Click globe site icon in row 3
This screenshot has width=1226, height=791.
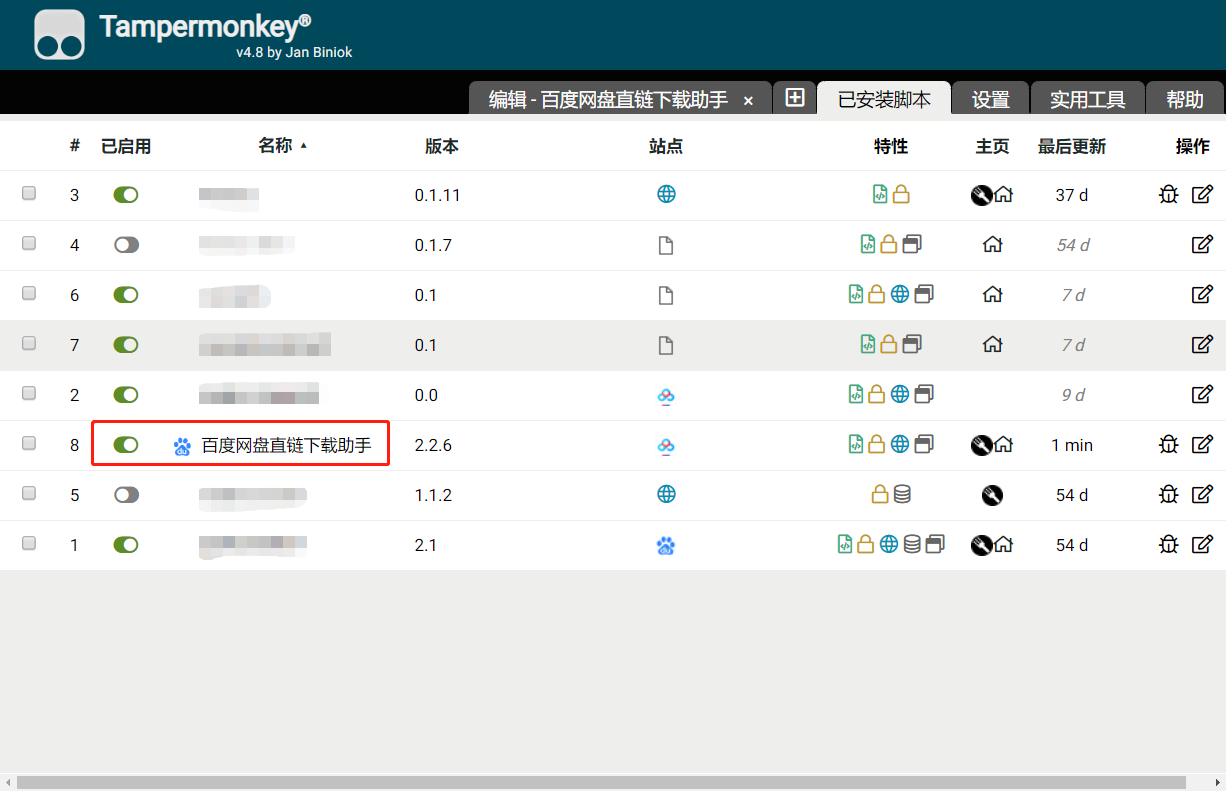[666, 195]
